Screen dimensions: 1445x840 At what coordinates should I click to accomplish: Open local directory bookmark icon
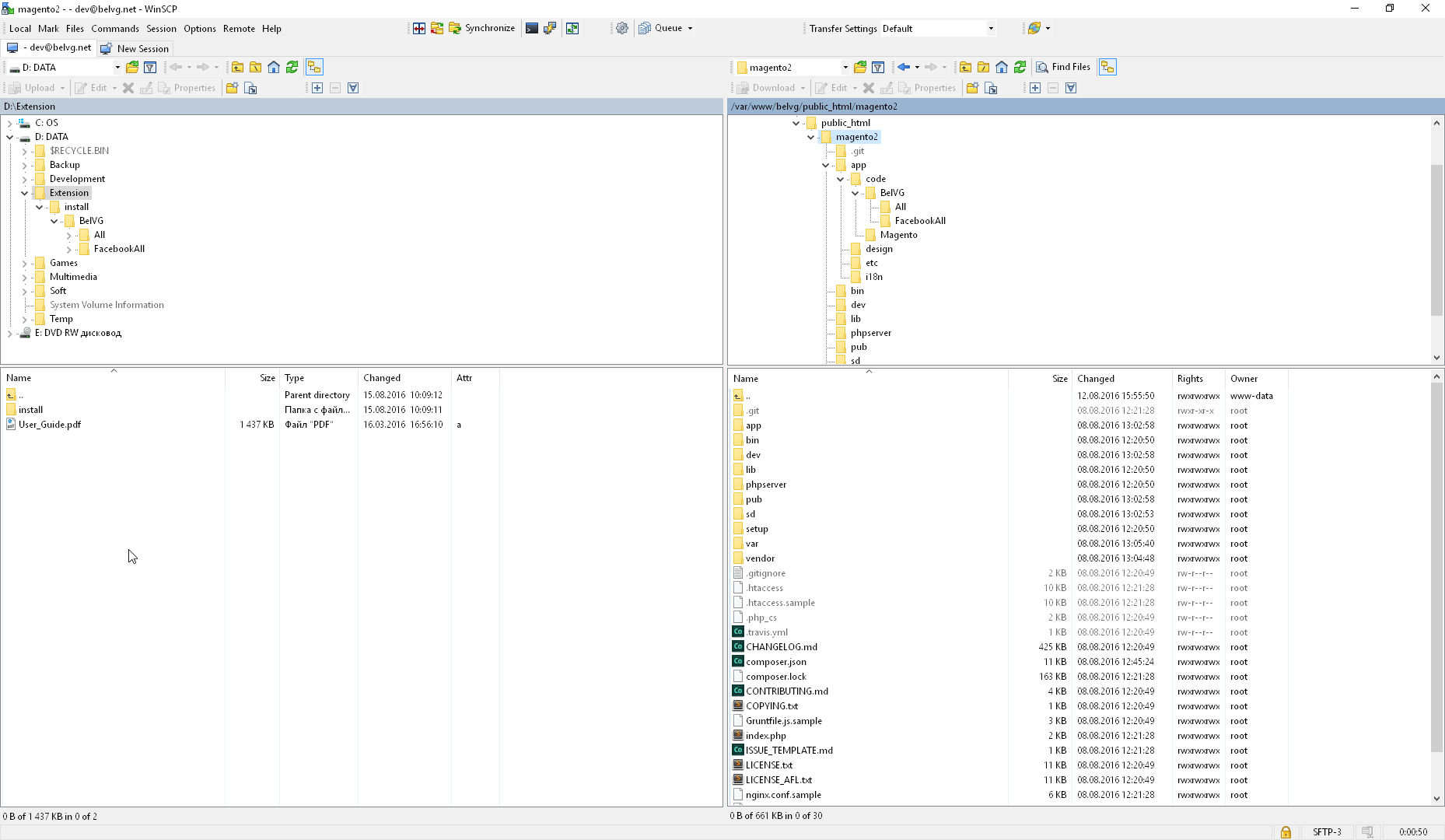(x=132, y=67)
